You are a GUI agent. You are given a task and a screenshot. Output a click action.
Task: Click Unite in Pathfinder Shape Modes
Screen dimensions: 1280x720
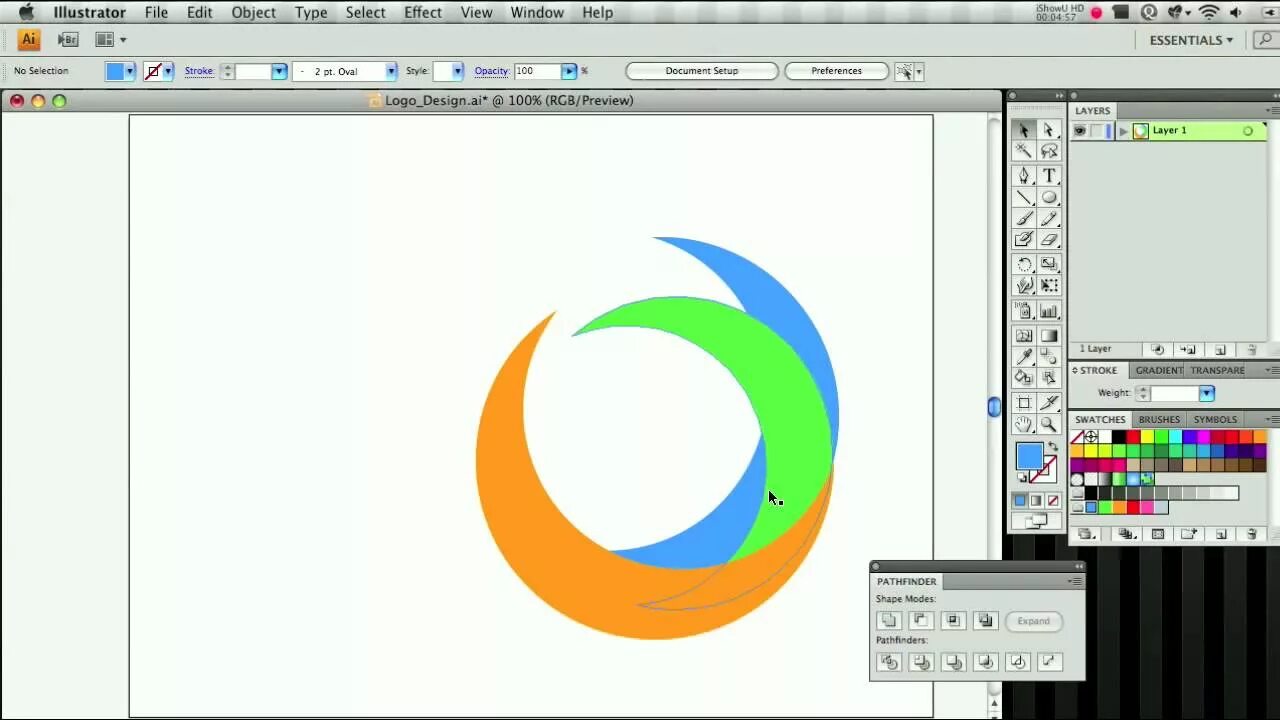[889, 621]
